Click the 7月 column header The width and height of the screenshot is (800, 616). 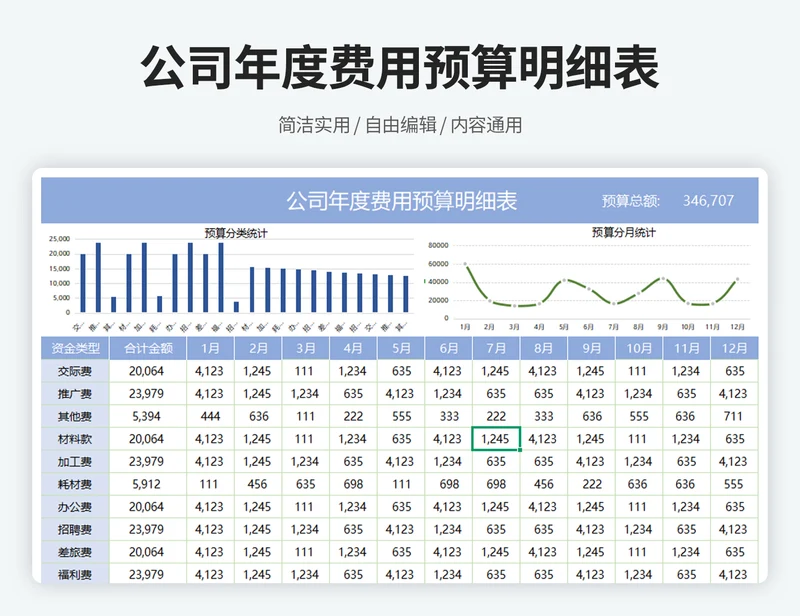tap(496, 349)
